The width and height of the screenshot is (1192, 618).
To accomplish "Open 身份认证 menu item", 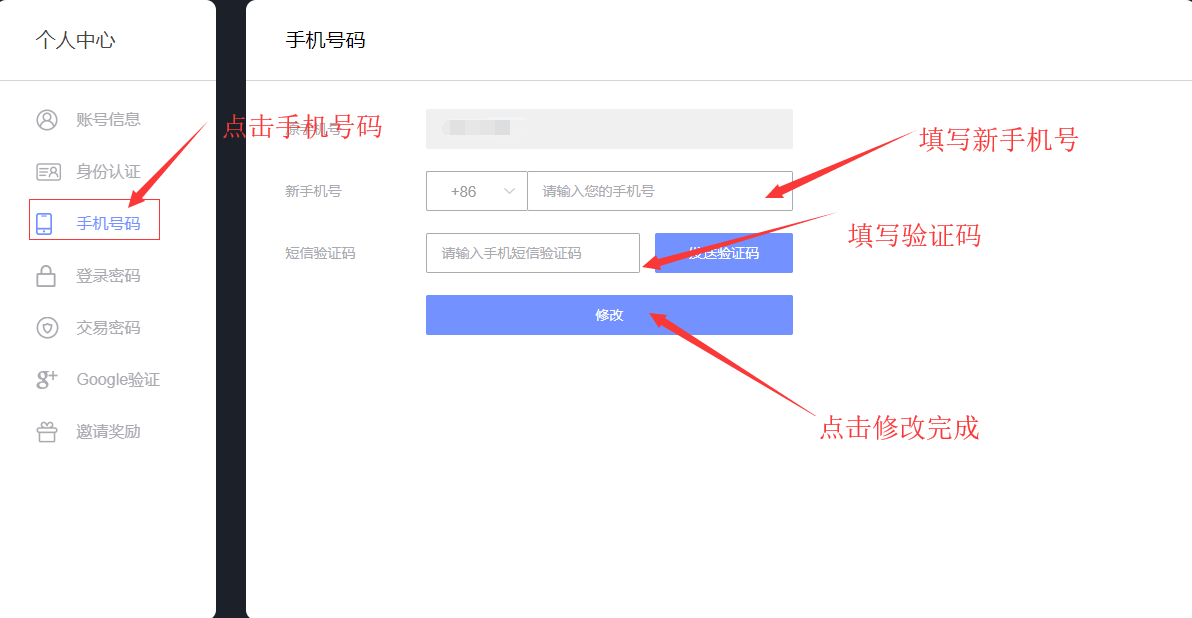I will [108, 172].
